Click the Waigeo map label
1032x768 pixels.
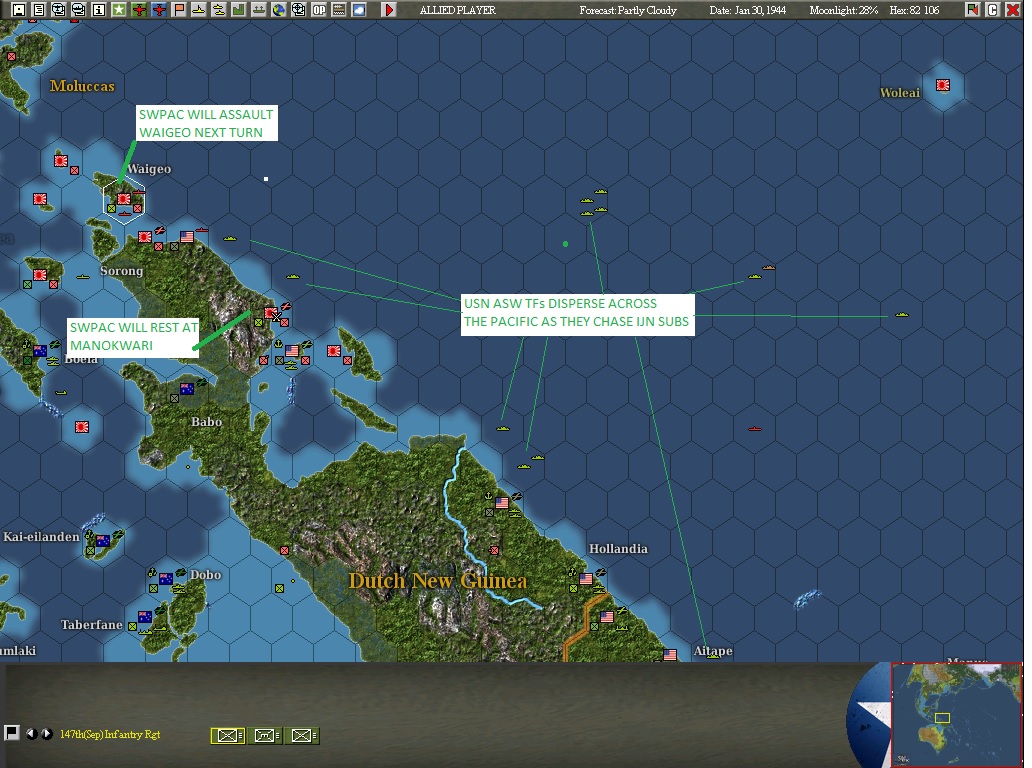point(149,169)
